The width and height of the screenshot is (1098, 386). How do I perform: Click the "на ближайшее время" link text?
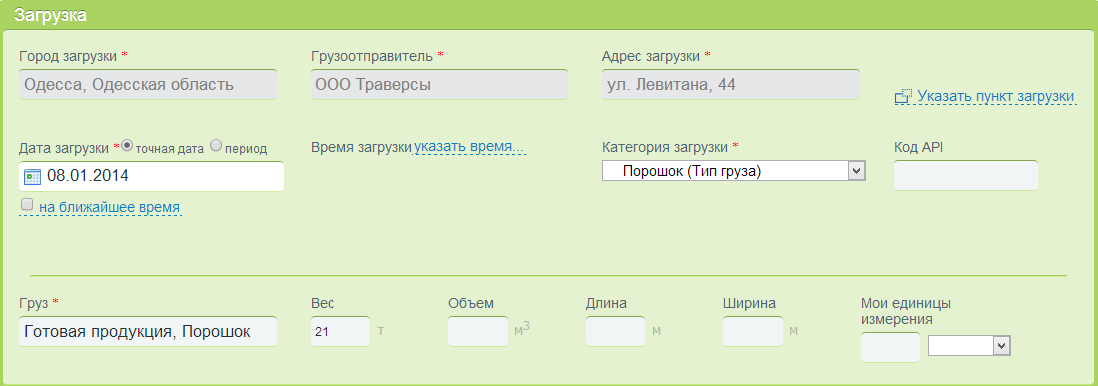point(109,207)
